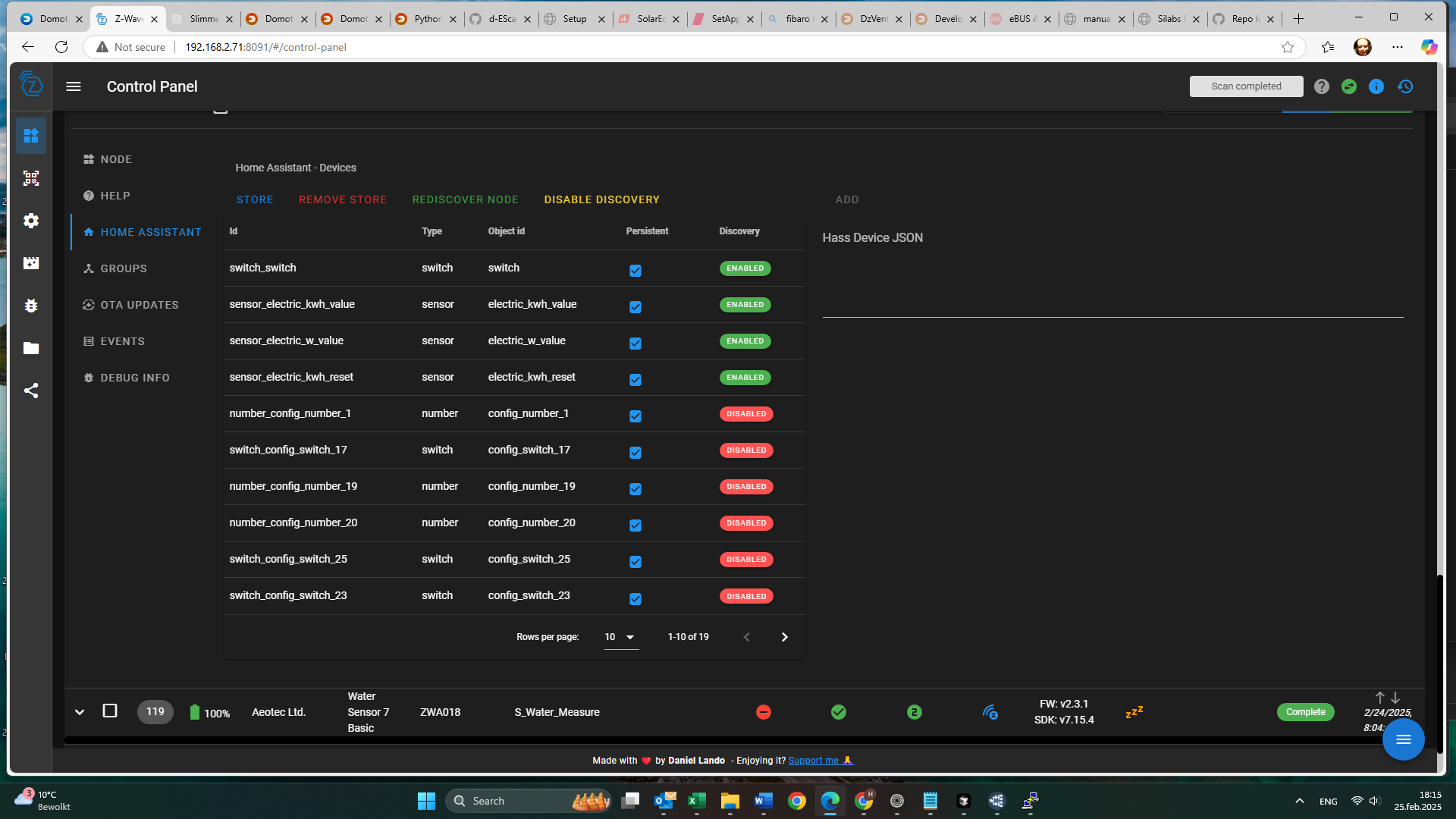Screen dimensions: 1456x819
Task: Open Windows Start menu
Action: (427, 801)
